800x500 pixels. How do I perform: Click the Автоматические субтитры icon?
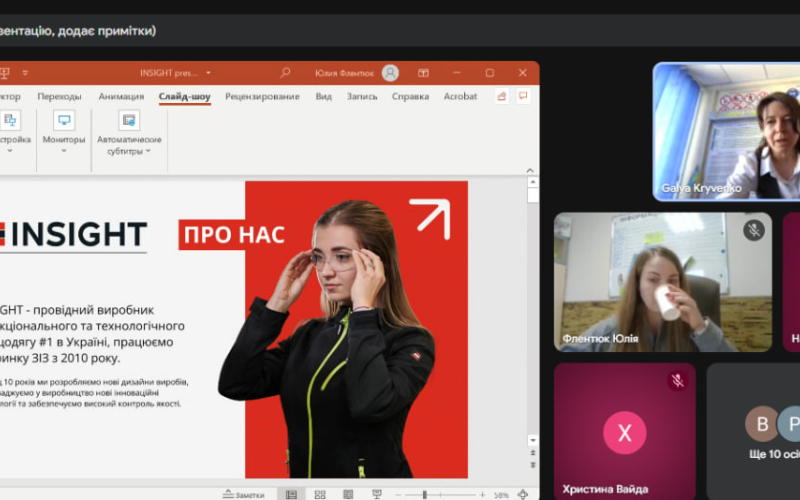(129, 120)
